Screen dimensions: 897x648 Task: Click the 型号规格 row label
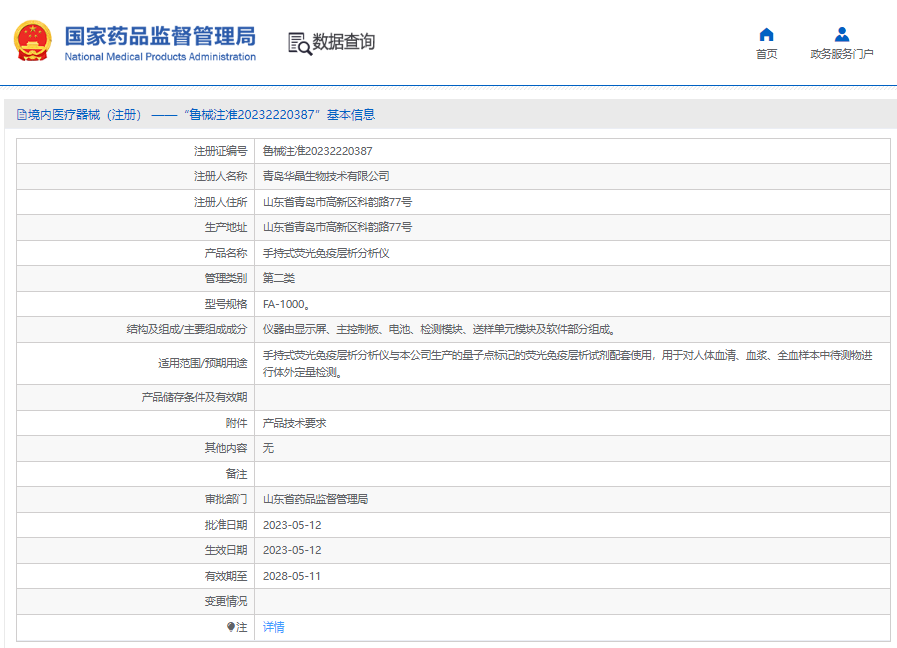pos(226,304)
